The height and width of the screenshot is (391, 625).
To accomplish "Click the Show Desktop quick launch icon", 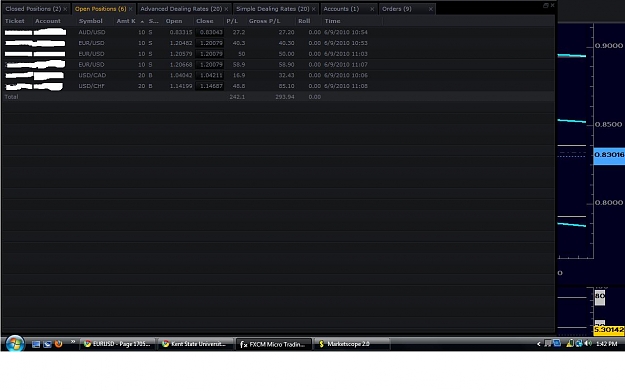I will click(x=36, y=344).
